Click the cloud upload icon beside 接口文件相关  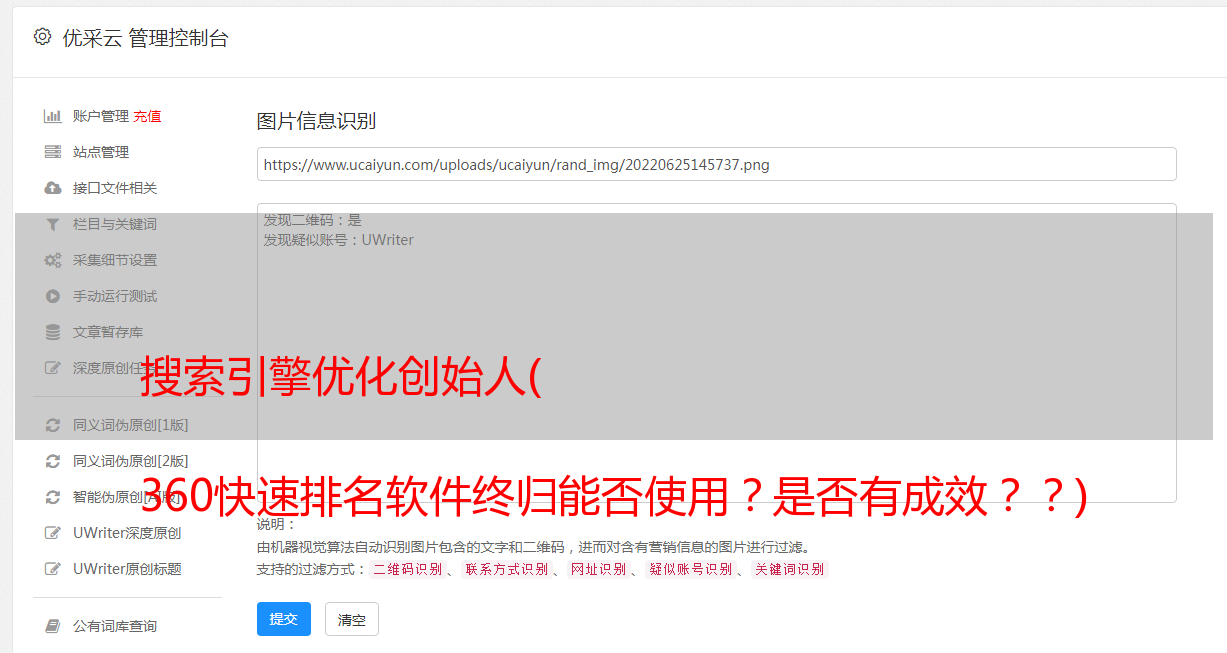point(53,188)
